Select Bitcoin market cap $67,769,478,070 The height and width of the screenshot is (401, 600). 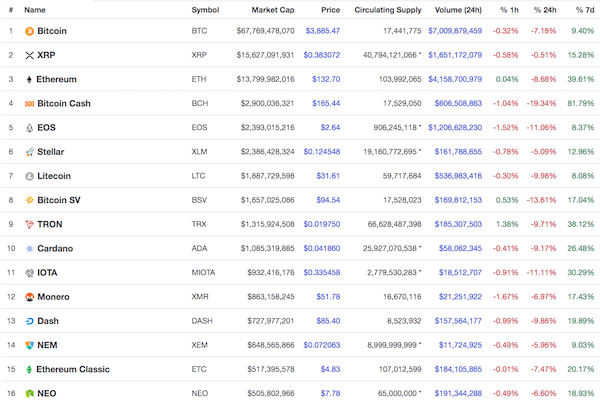coord(266,31)
